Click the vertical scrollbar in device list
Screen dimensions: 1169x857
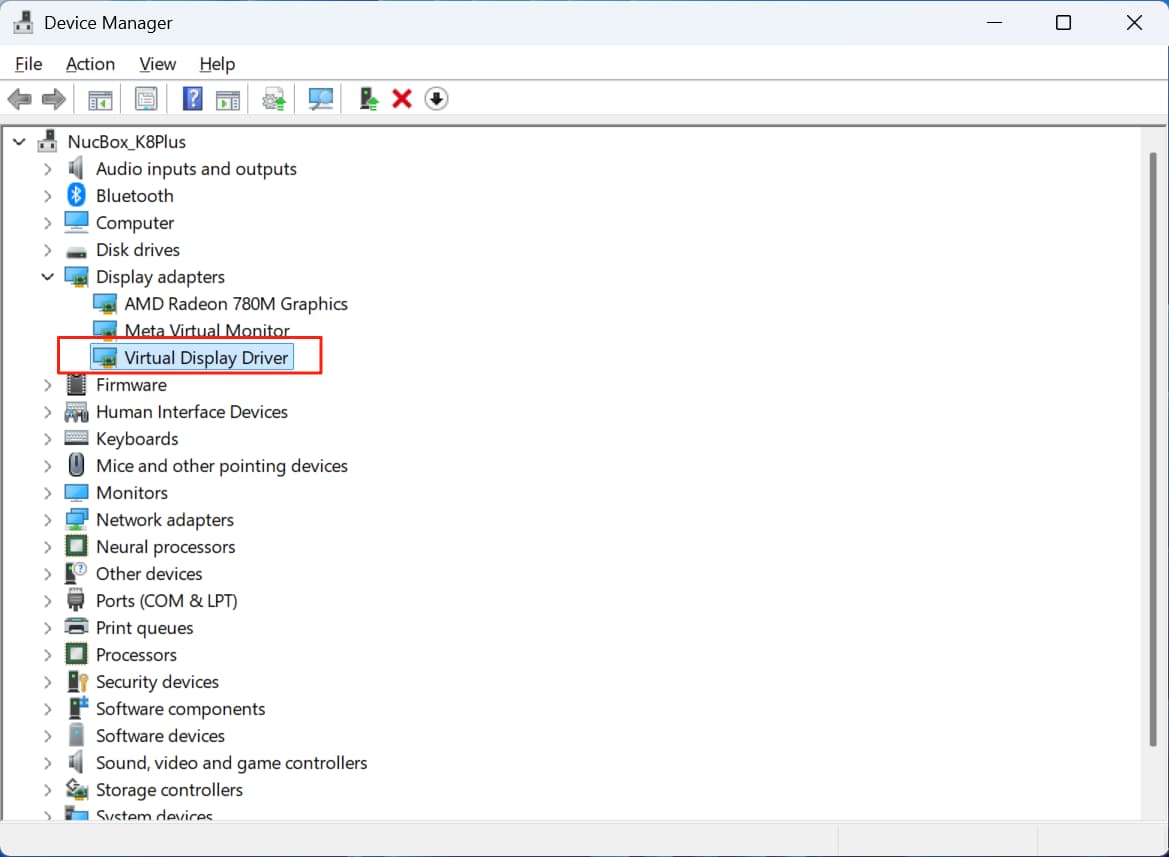point(1151,450)
